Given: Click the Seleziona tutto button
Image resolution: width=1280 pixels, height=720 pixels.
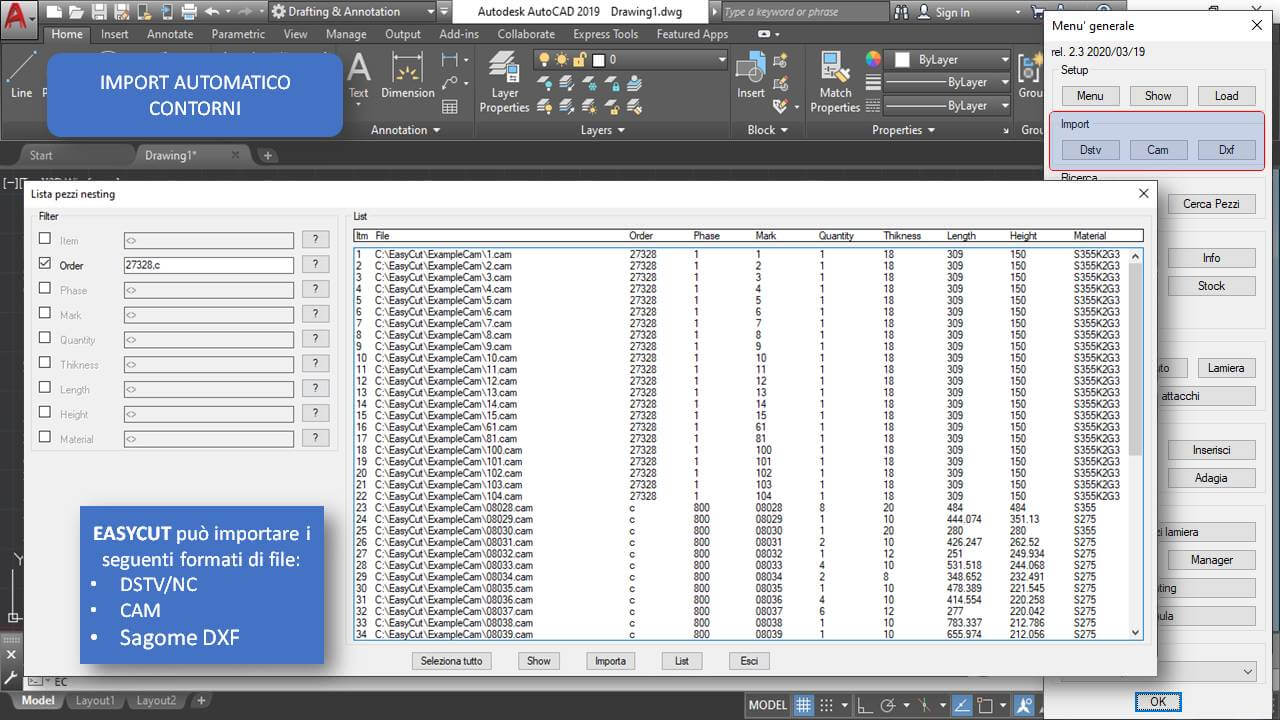Looking at the screenshot, I should point(451,661).
